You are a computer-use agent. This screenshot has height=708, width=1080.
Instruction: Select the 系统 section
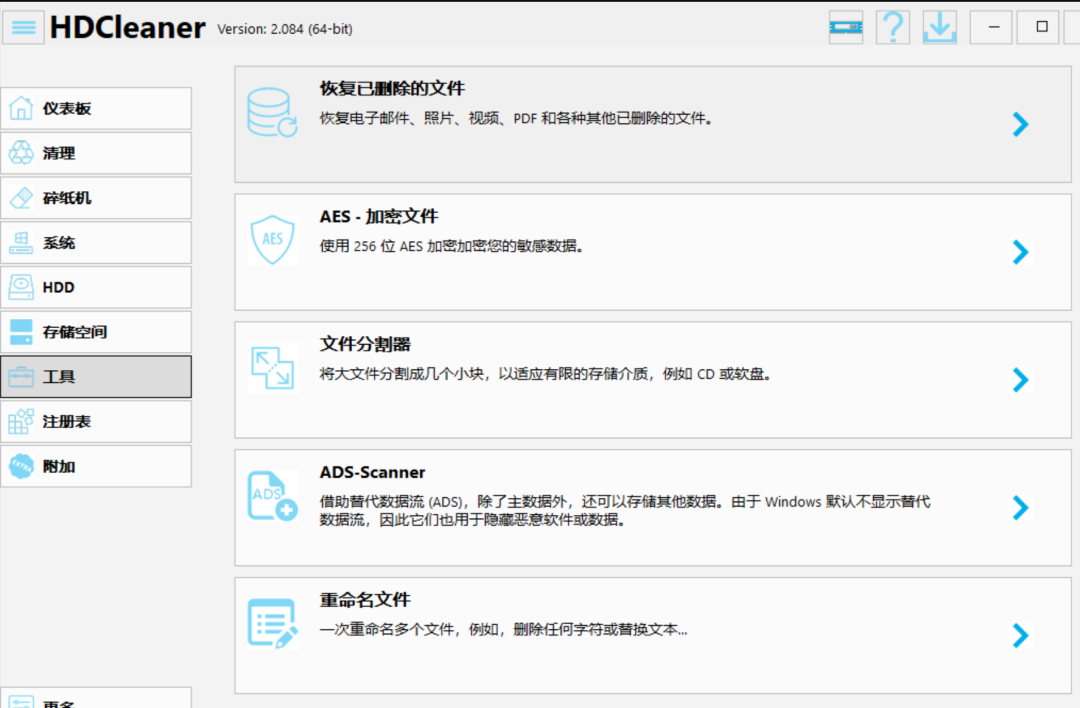96,242
